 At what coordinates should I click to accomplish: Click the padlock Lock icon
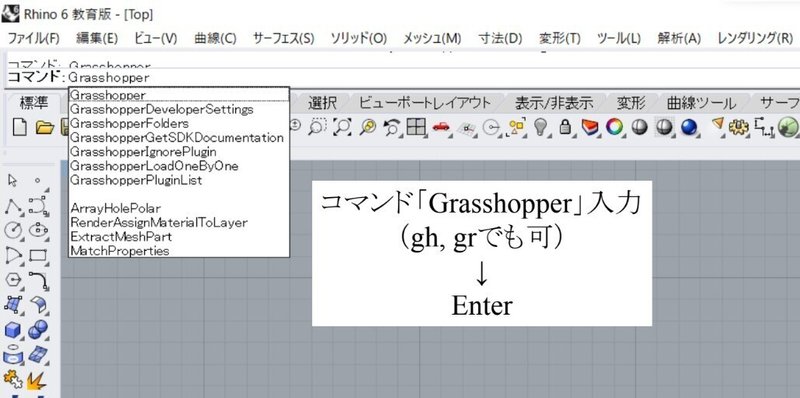click(565, 127)
